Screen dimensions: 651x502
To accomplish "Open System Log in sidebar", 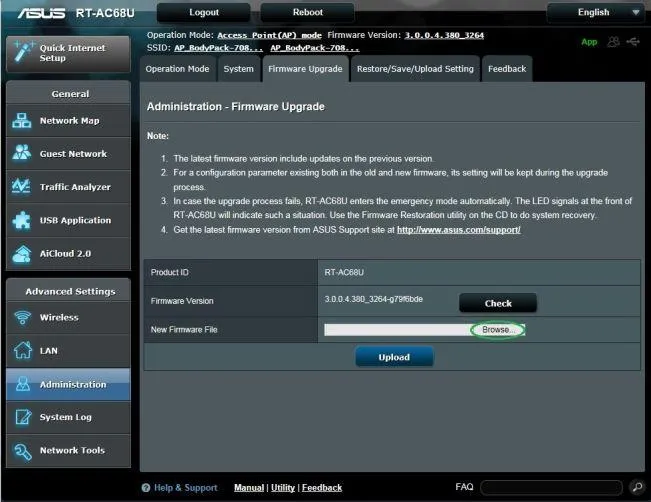I will 69,417.
